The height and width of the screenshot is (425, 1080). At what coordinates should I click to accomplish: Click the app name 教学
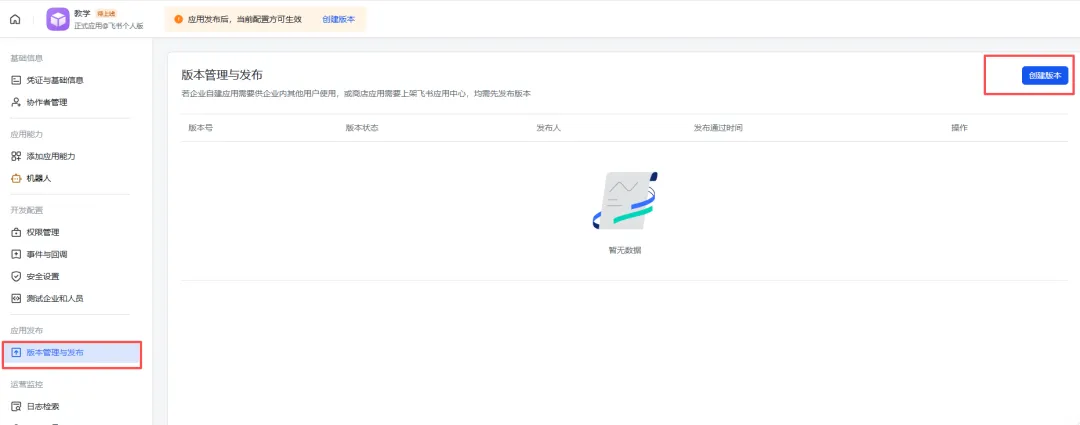[x=82, y=13]
